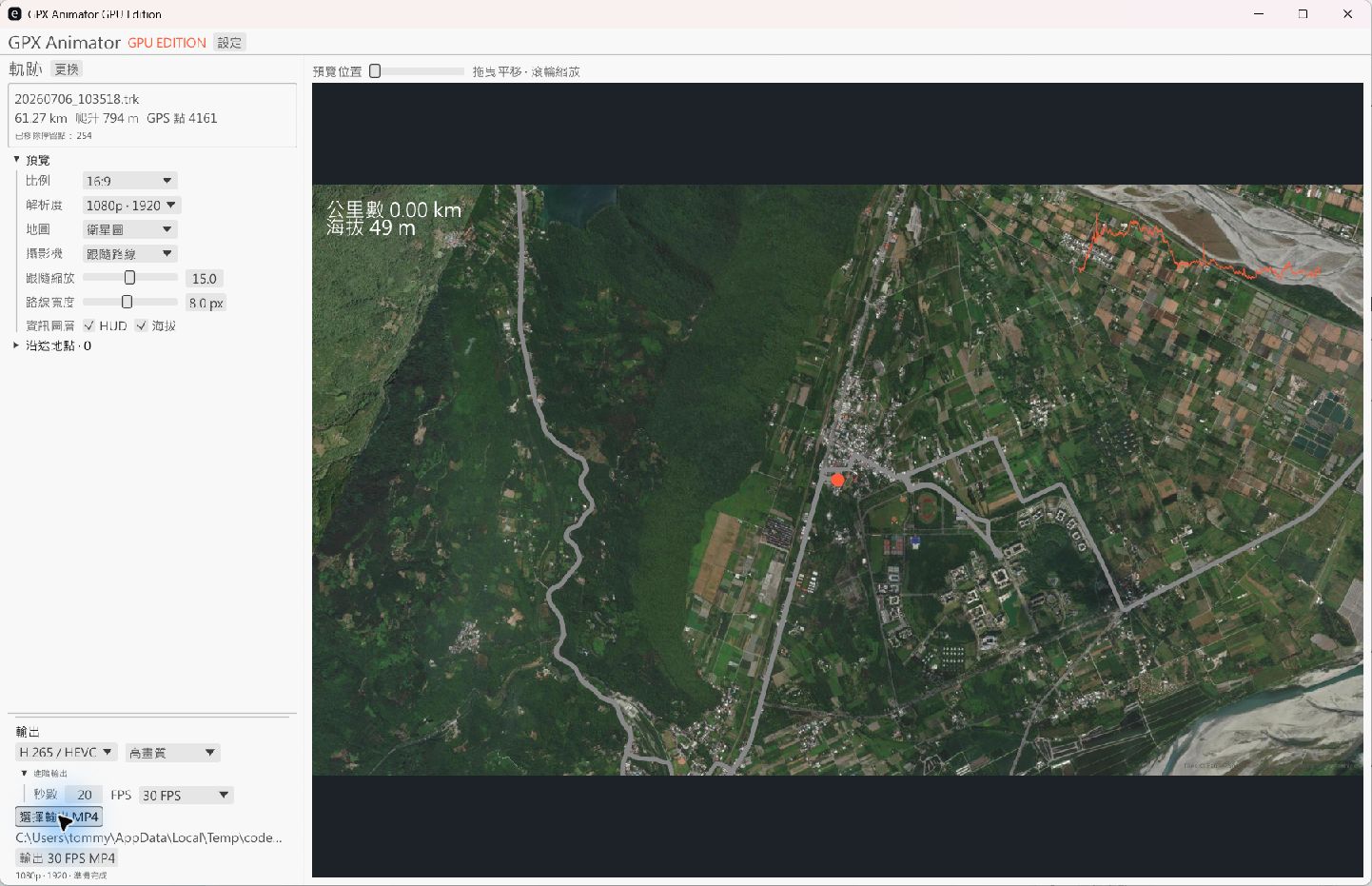Viewport: 1372px width, 886px height.
Task: Collapse the 進階輸出 advanced output section
Action: click(25, 774)
